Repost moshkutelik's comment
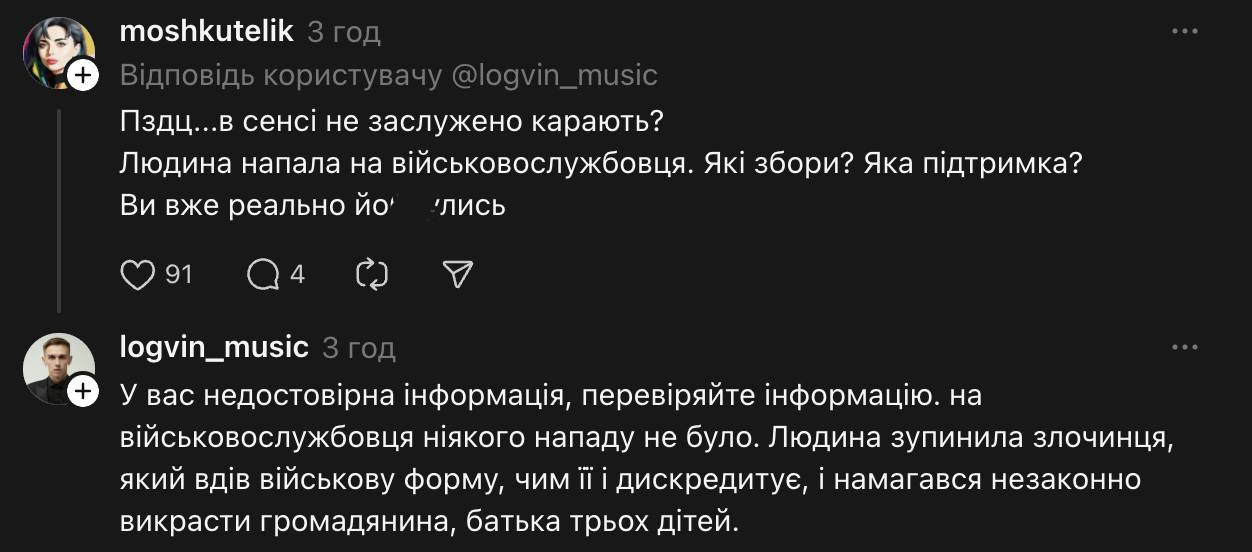This screenshot has height=552, width=1252. point(371,275)
